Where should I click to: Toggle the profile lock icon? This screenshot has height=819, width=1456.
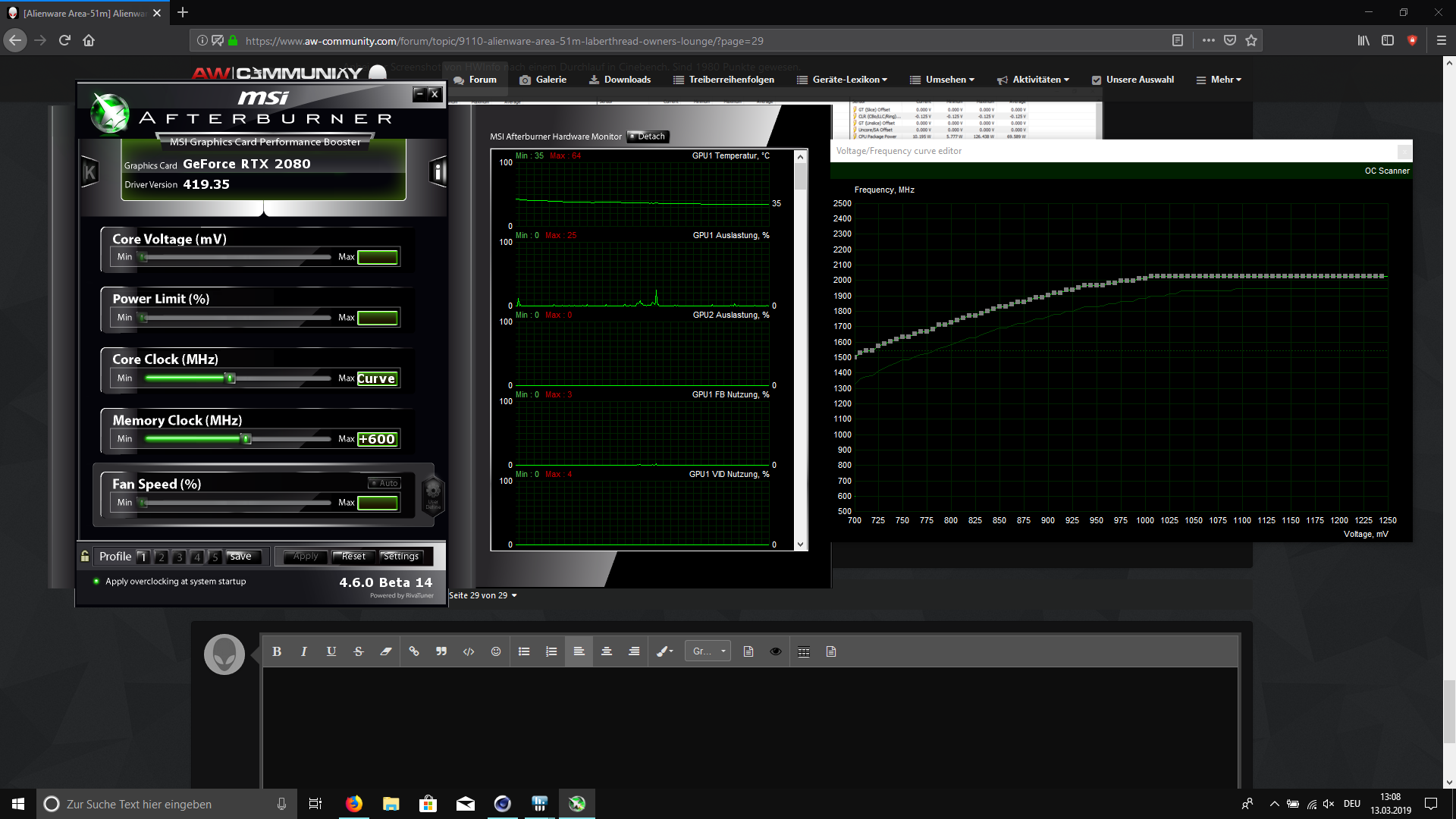tap(85, 556)
